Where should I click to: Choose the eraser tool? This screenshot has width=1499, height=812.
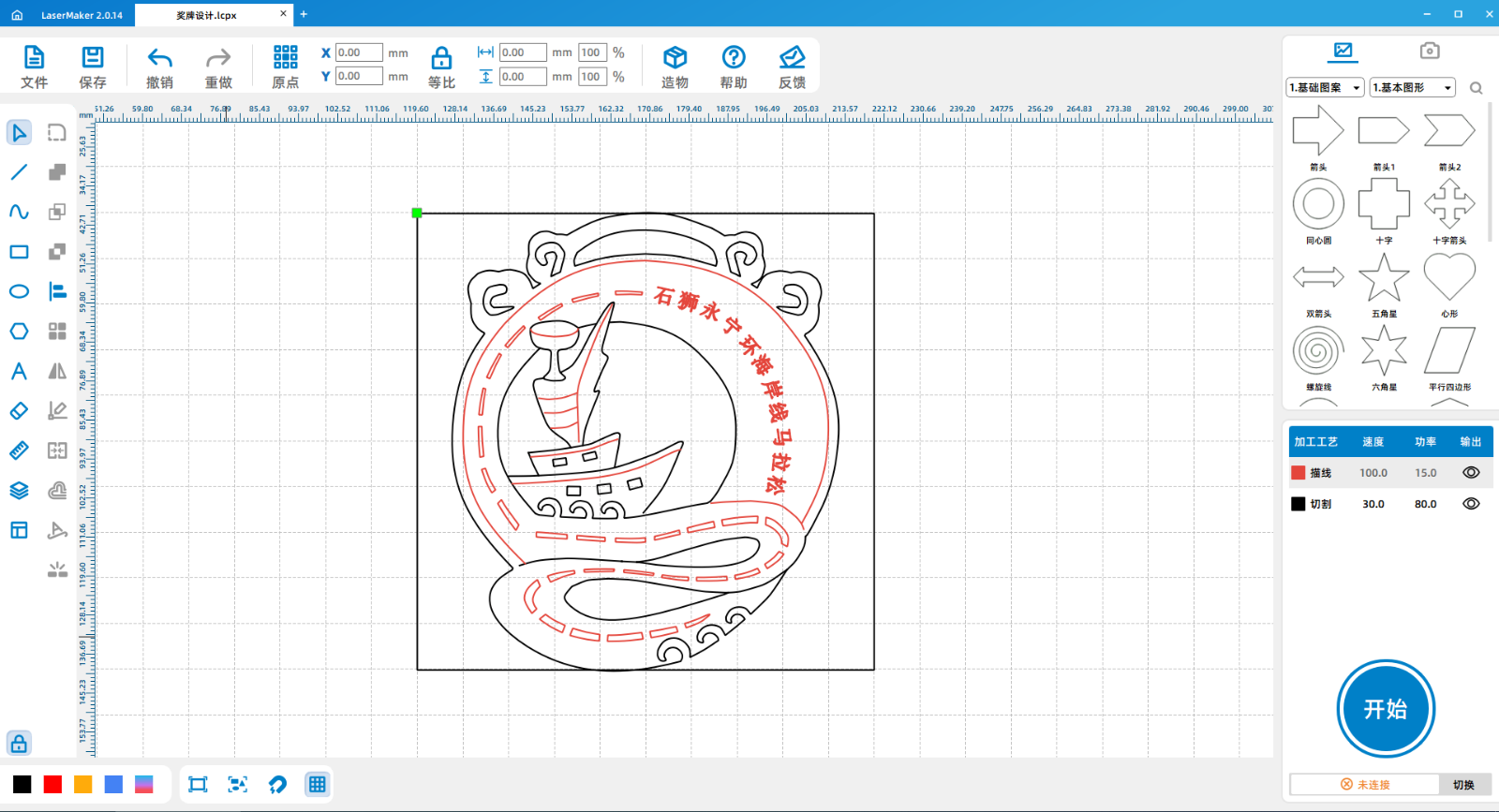19,411
